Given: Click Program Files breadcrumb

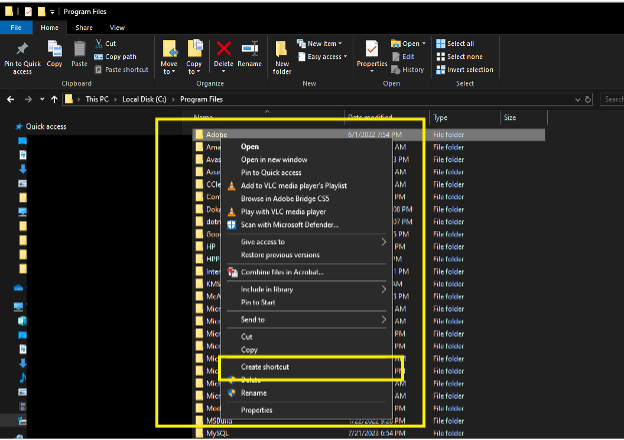Looking at the screenshot, I should (201, 99).
